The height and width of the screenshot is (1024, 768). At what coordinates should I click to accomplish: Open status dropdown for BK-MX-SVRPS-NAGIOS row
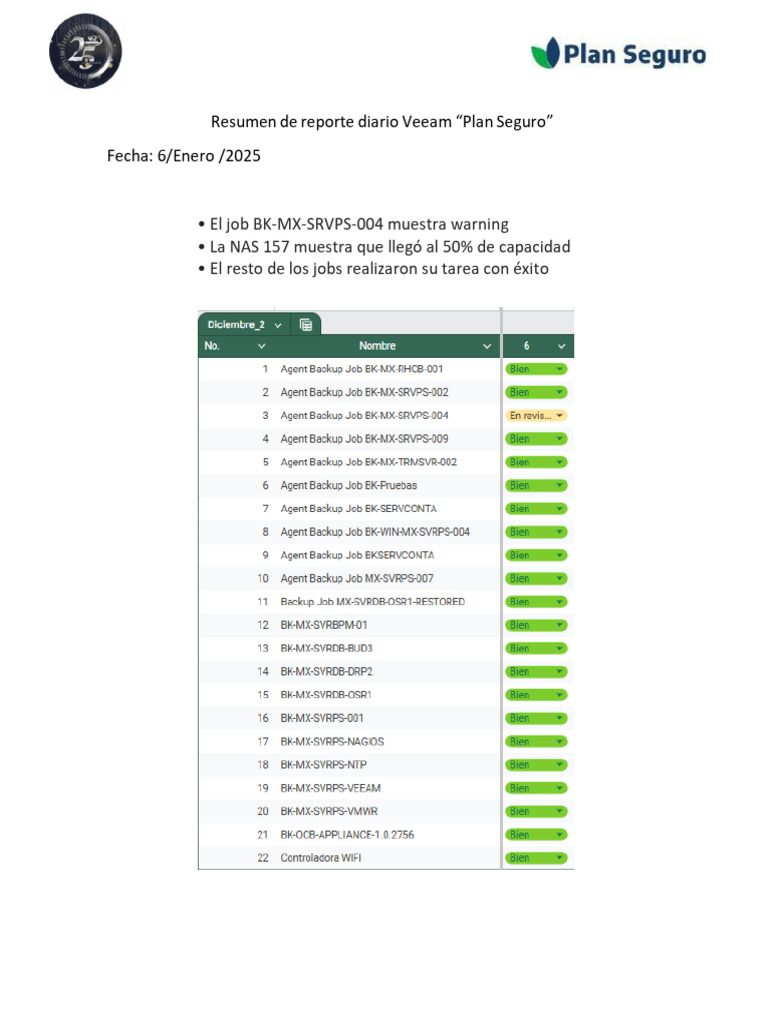coord(537,741)
